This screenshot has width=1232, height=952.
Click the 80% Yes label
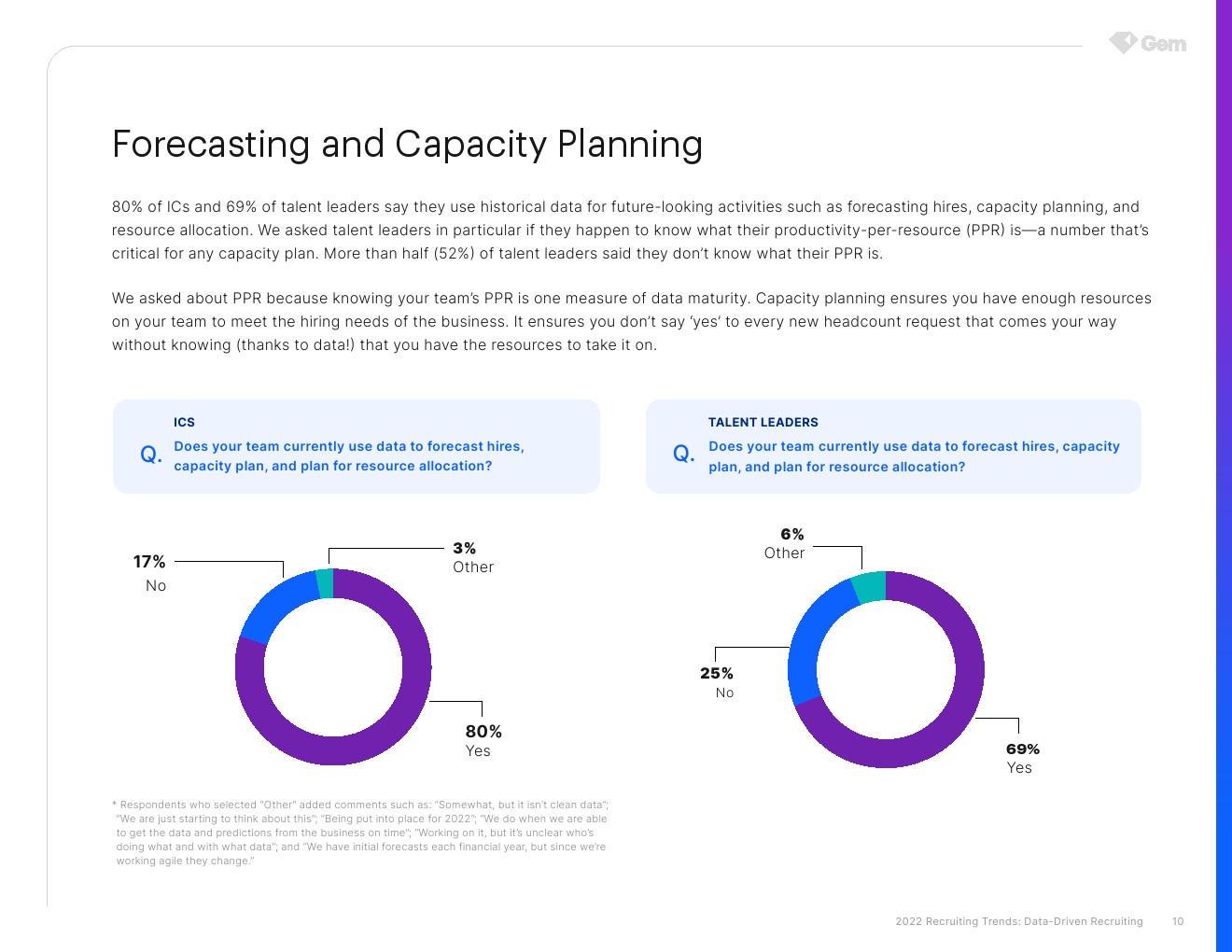click(x=483, y=740)
